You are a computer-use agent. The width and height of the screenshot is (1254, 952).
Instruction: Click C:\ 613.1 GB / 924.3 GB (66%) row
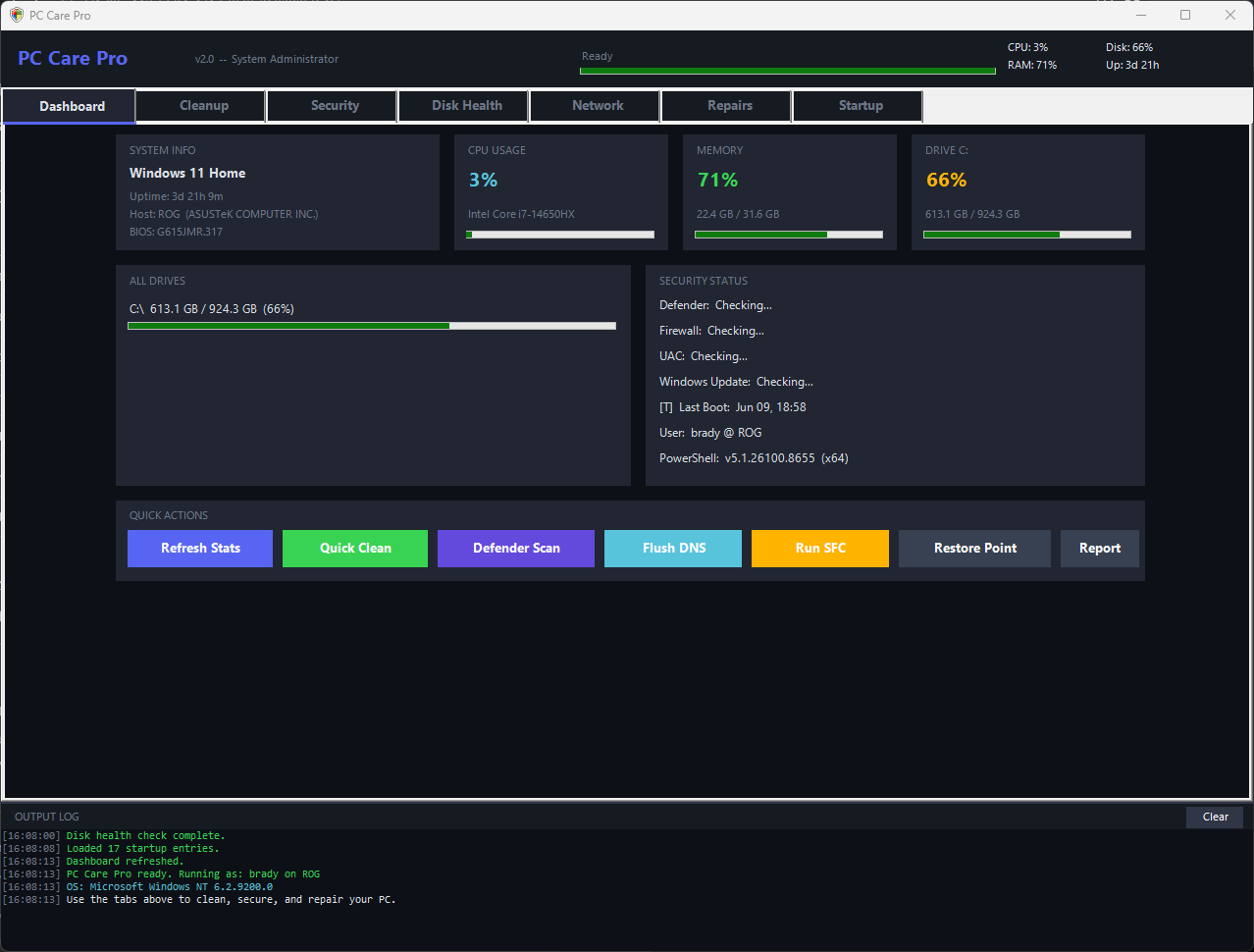212,309
